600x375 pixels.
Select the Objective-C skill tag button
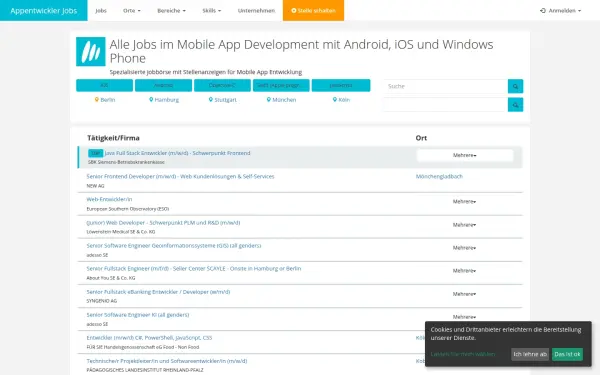click(x=222, y=85)
